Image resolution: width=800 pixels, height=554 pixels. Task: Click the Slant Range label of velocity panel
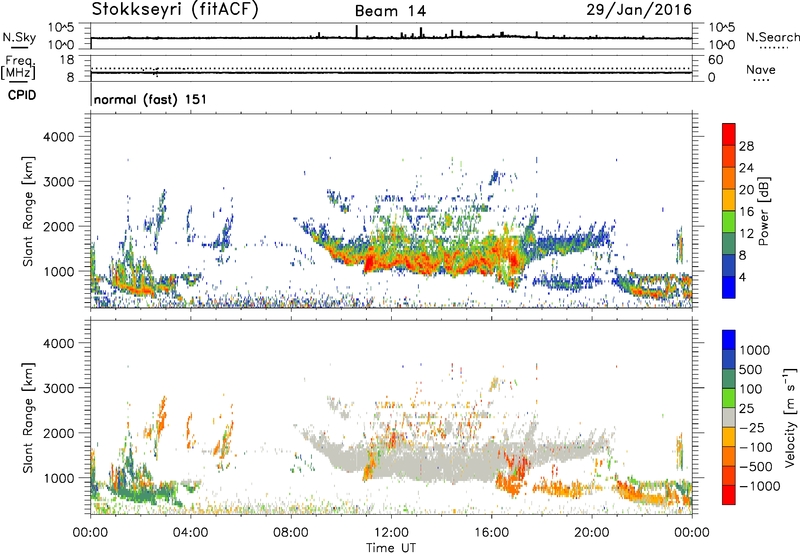[28, 417]
